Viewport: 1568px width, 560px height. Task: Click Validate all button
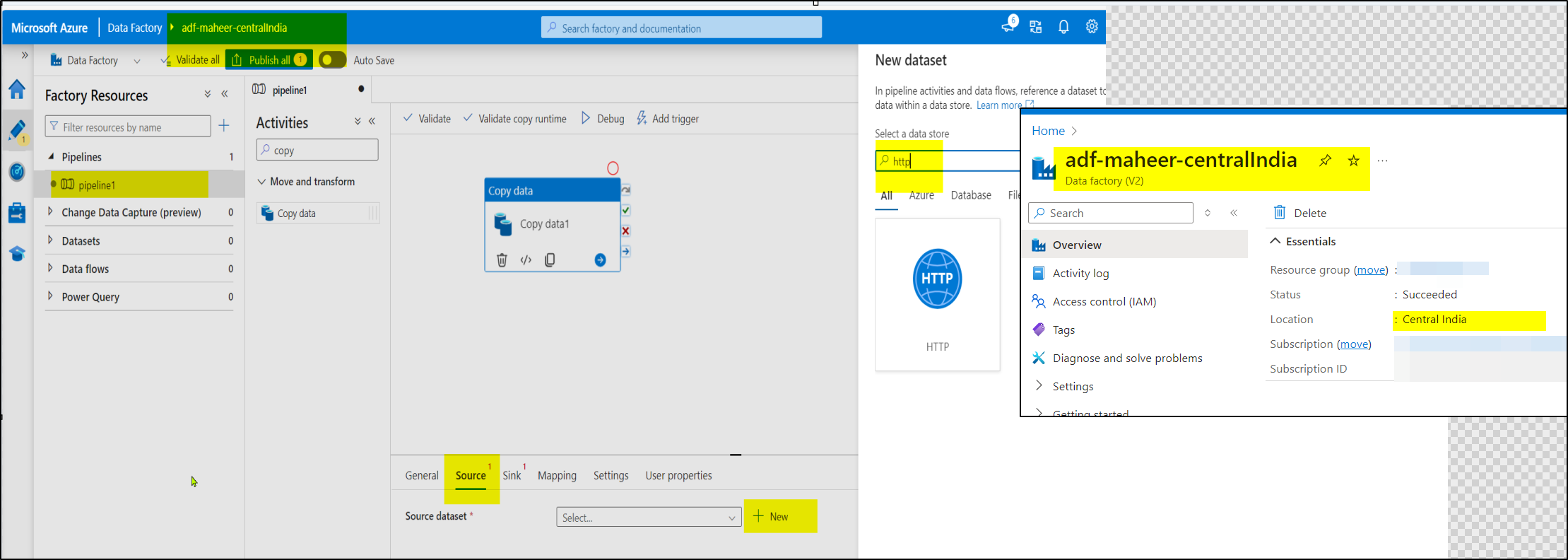[191, 60]
